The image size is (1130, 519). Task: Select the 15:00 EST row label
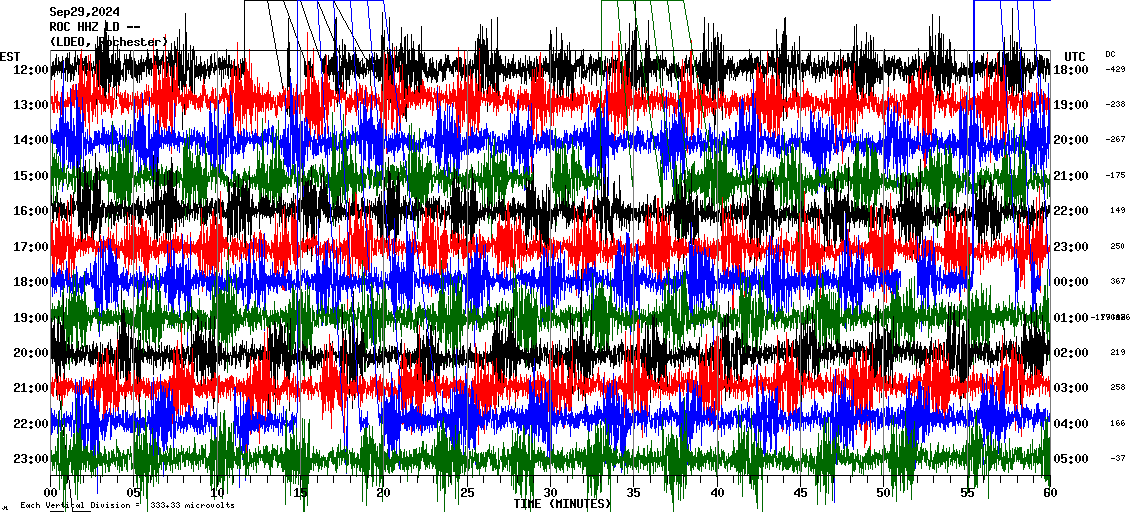(x=31, y=176)
